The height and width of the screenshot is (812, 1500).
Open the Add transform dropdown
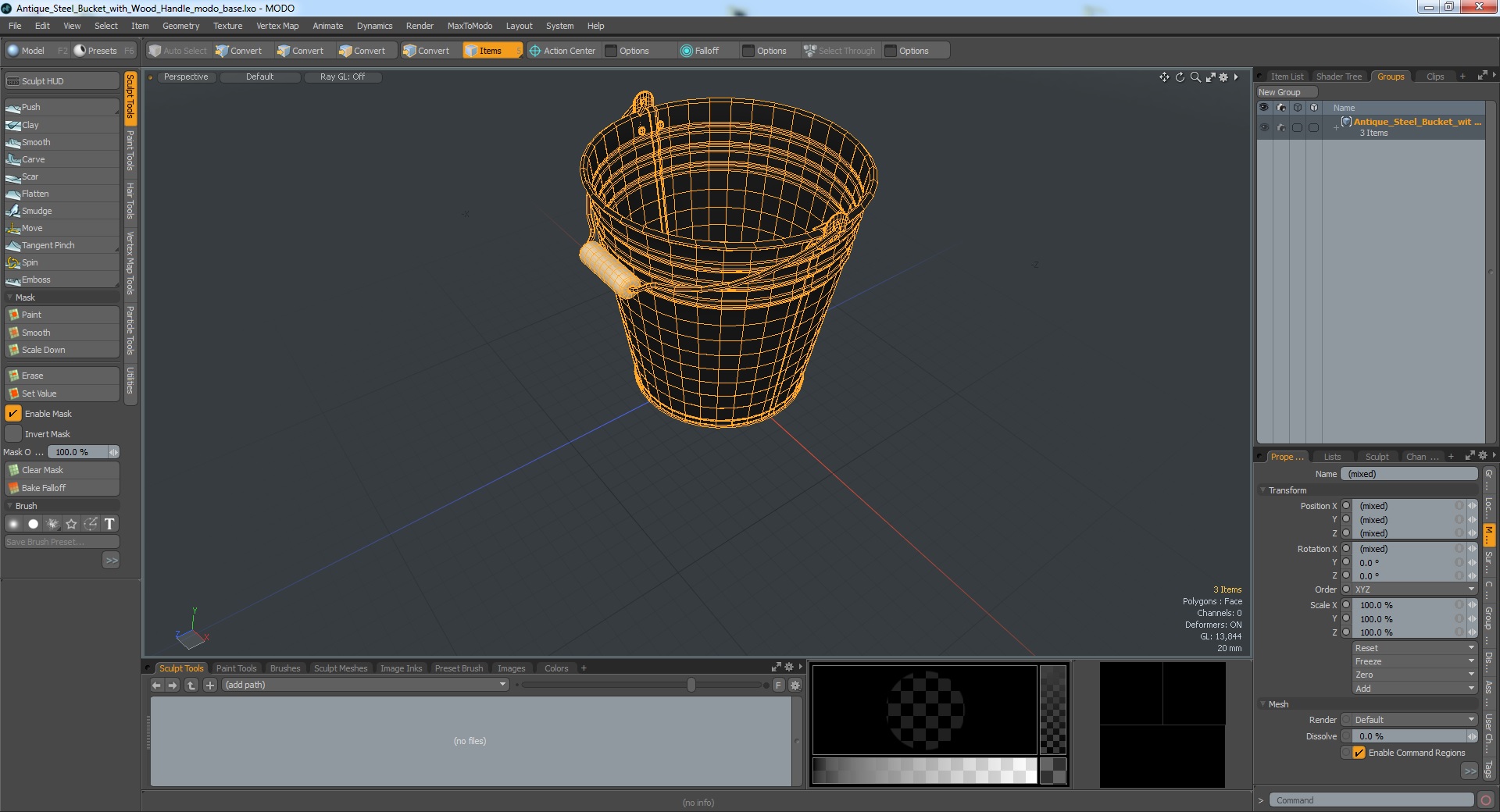point(1414,689)
